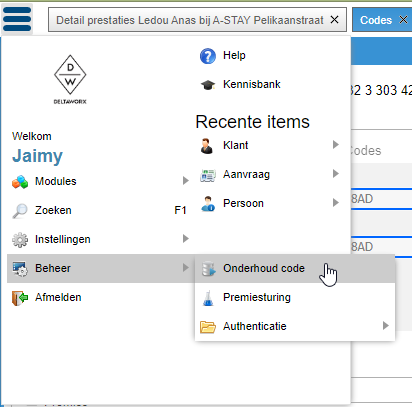Click the Afmelden door exit icon
The width and height of the screenshot is (412, 407).
[20, 298]
